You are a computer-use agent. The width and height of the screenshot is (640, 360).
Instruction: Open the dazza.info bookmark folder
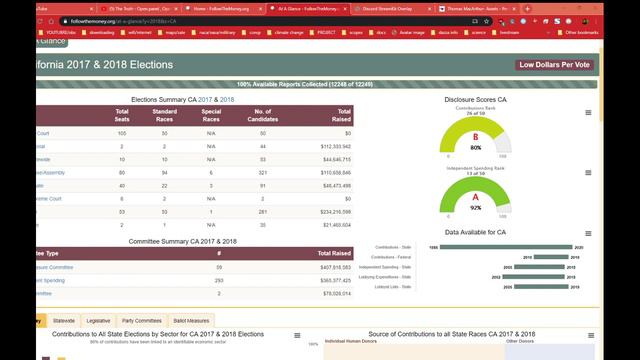[x=444, y=32]
